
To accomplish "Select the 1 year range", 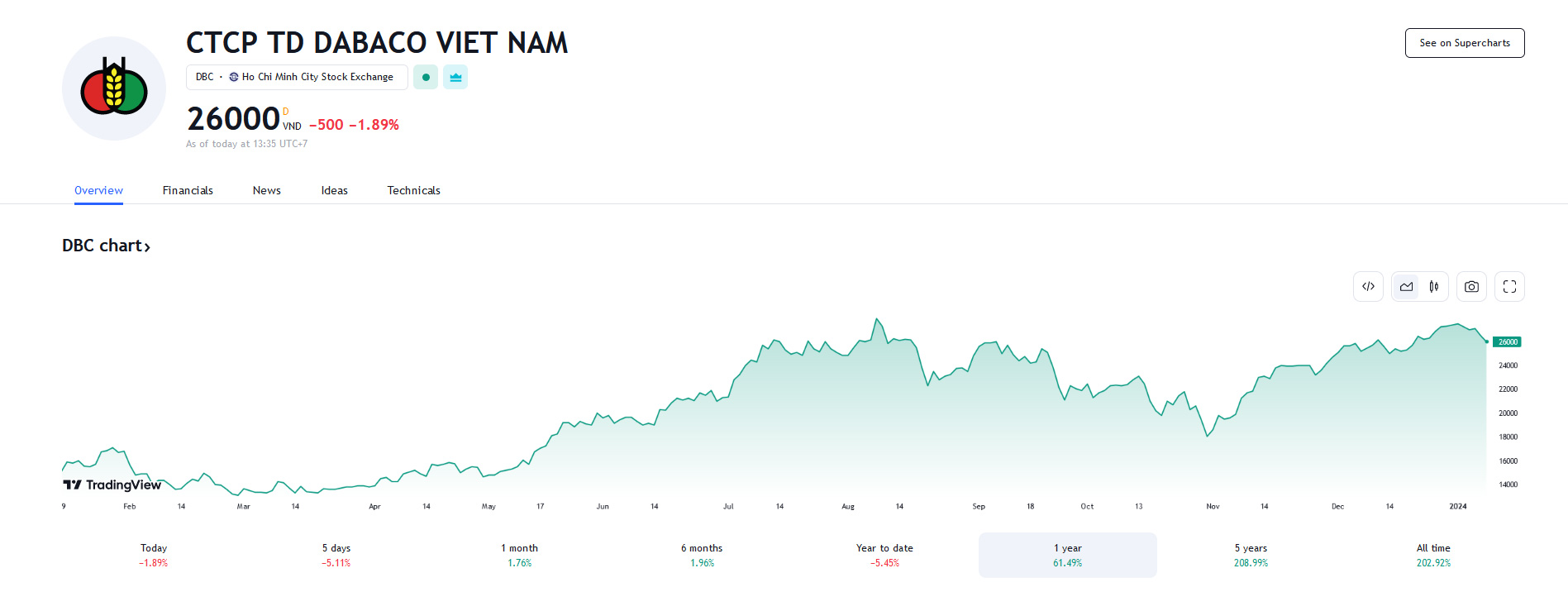I will [1066, 554].
